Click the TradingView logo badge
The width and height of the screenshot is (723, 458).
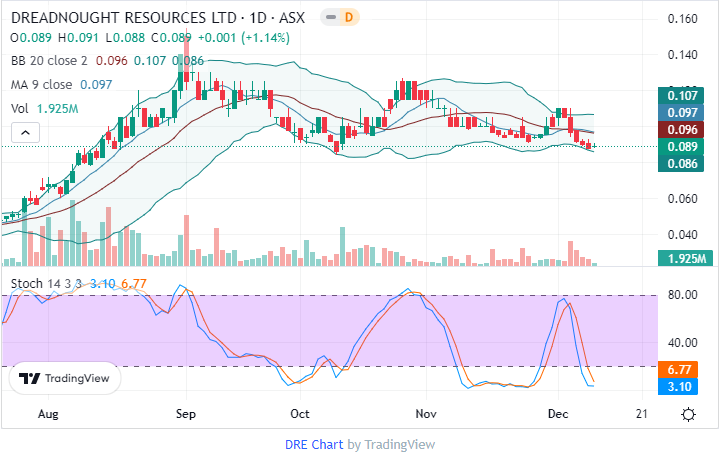[x=66, y=379]
